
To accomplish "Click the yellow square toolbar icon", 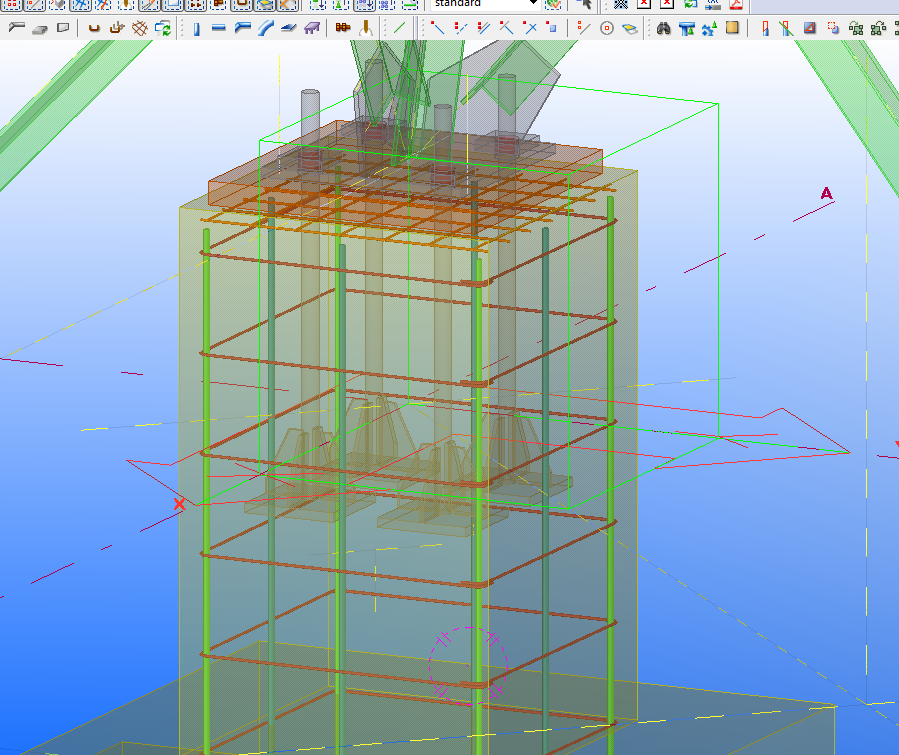I will point(733,28).
